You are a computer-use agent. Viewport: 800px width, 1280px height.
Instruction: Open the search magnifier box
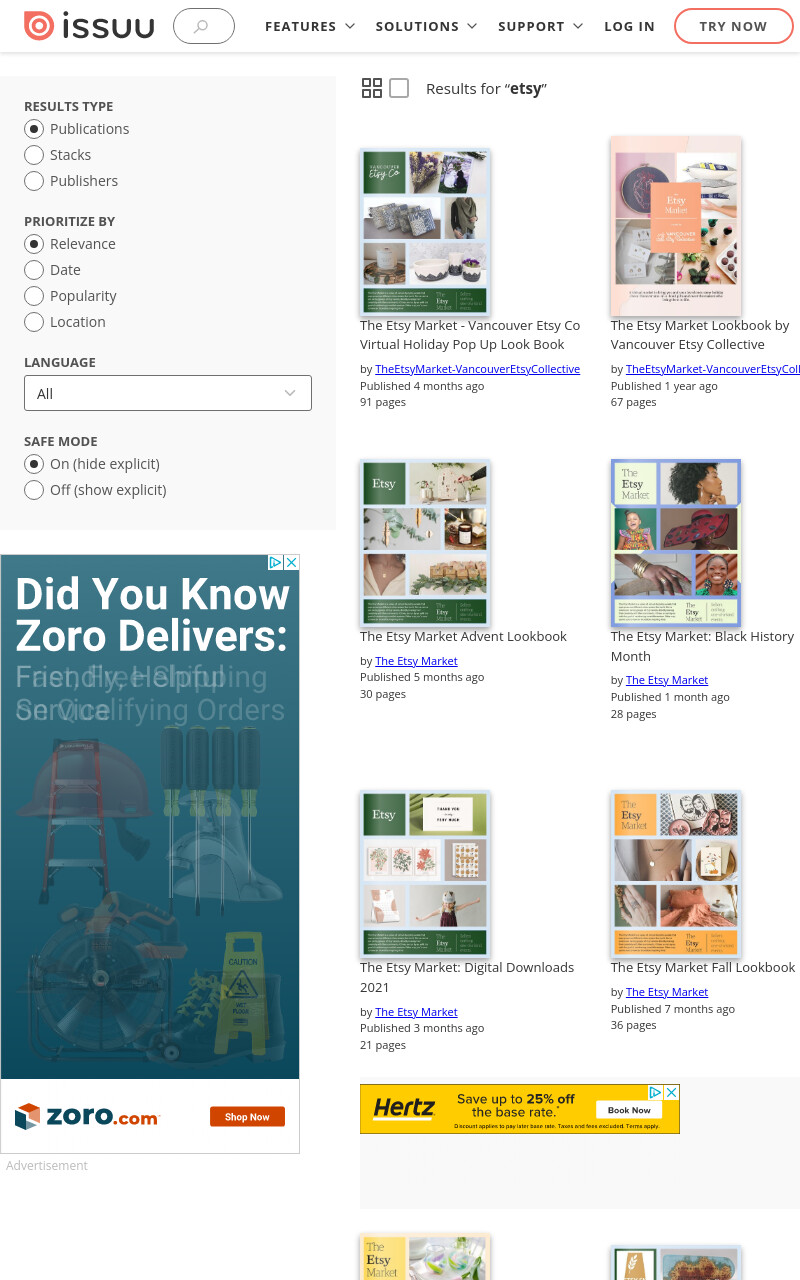point(204,26)
